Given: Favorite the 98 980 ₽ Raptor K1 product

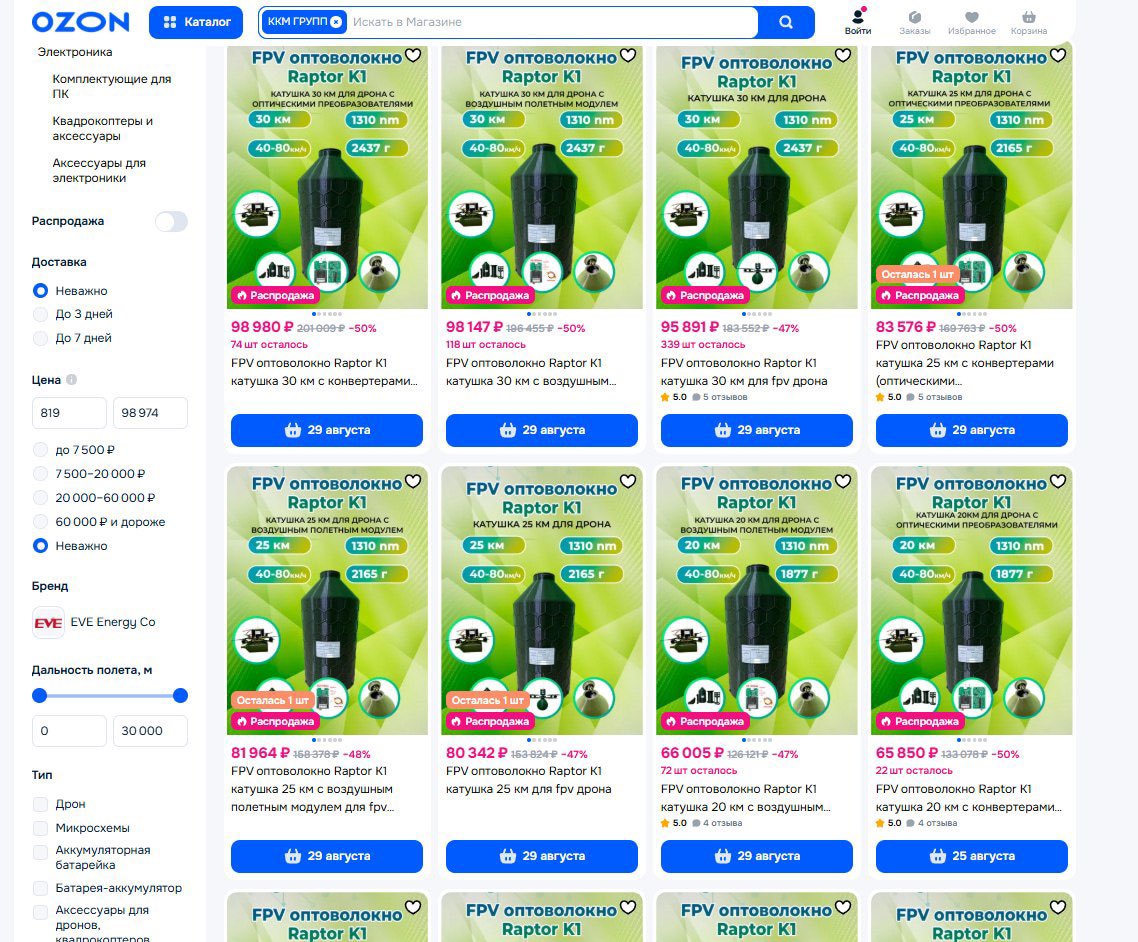Looking at the screenshot, I should 413,55.
